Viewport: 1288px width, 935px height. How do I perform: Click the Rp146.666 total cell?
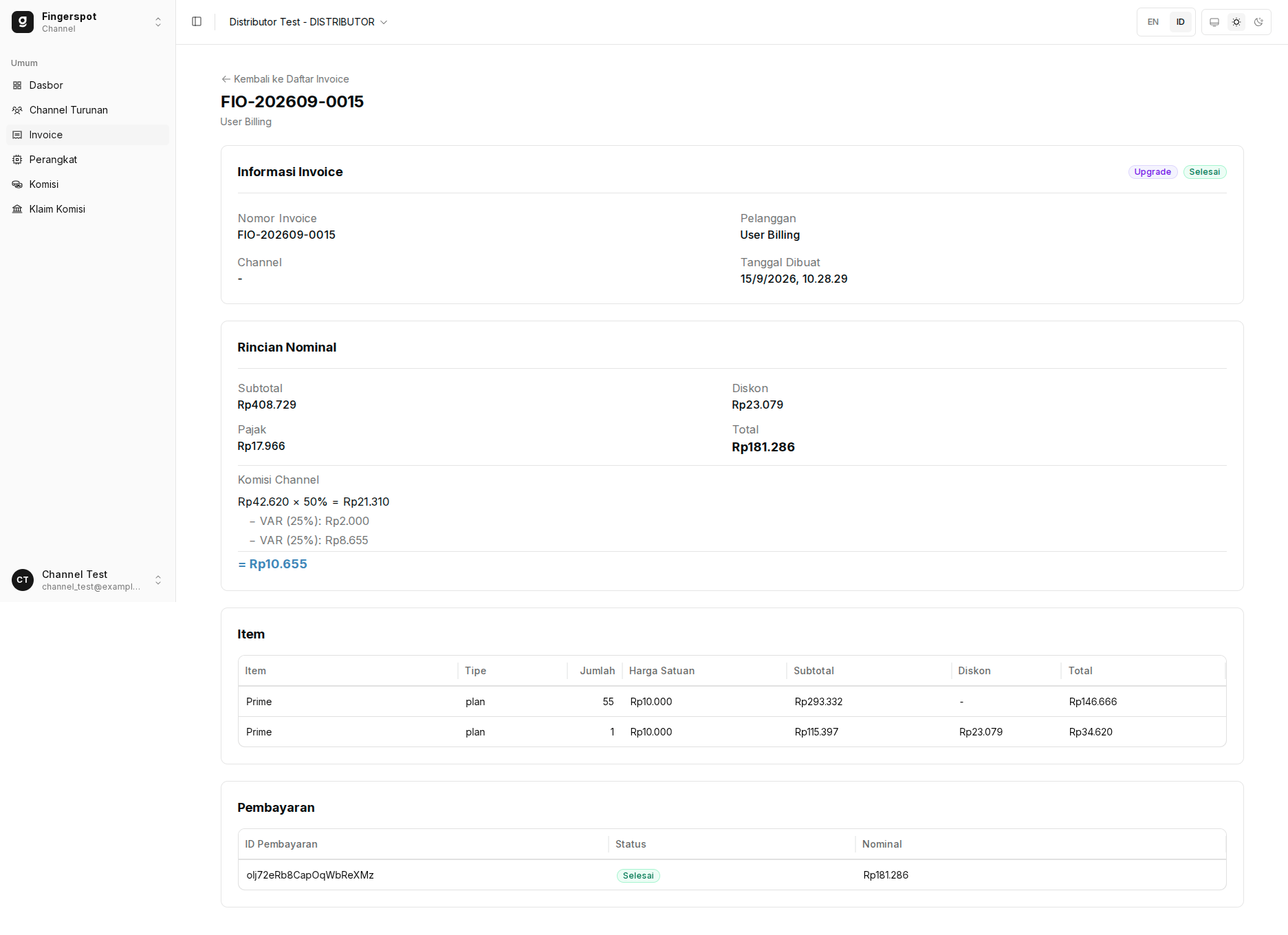coord(1093,702)
